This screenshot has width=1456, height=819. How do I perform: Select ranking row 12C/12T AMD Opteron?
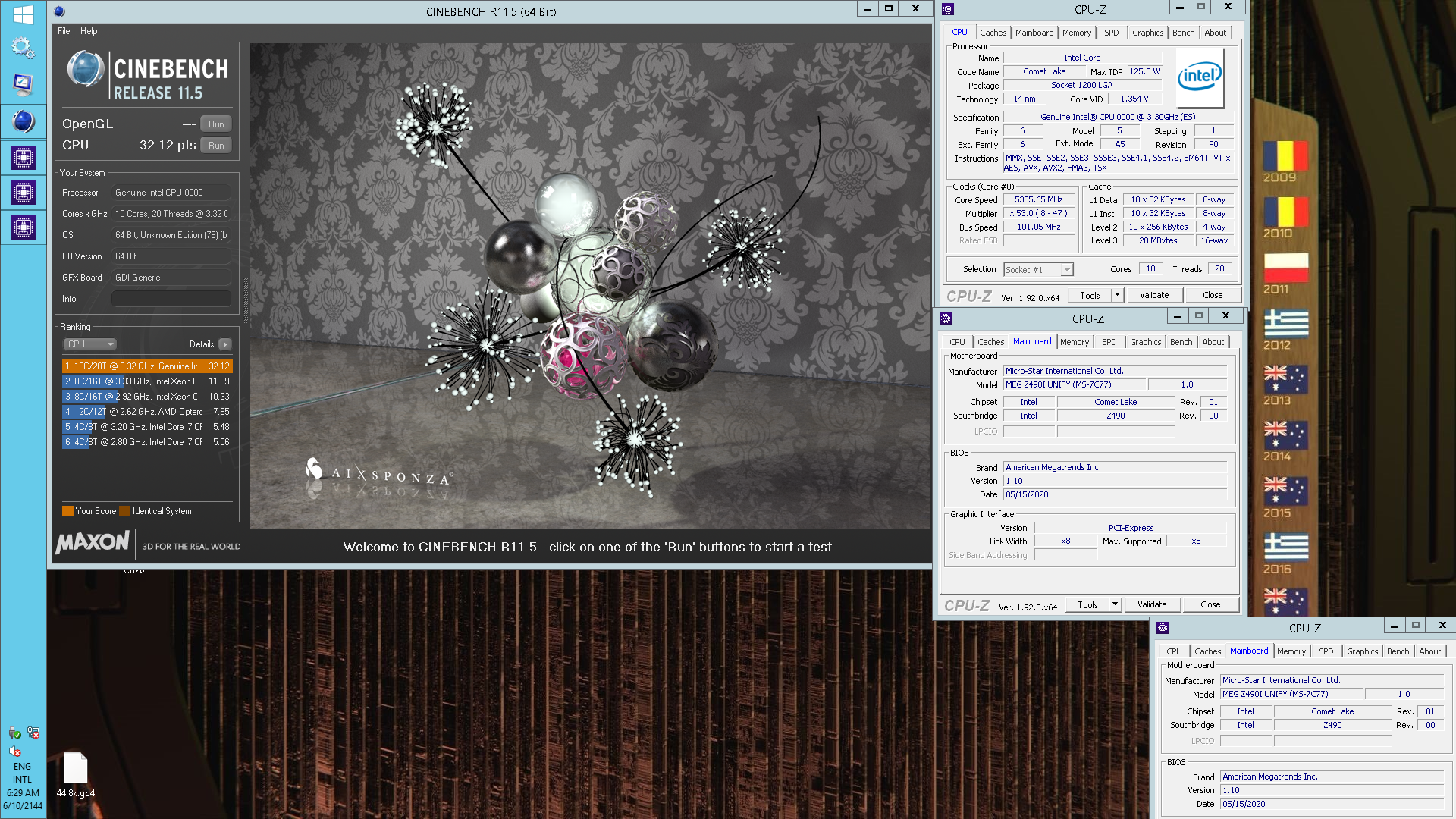(x=147, y=412)
